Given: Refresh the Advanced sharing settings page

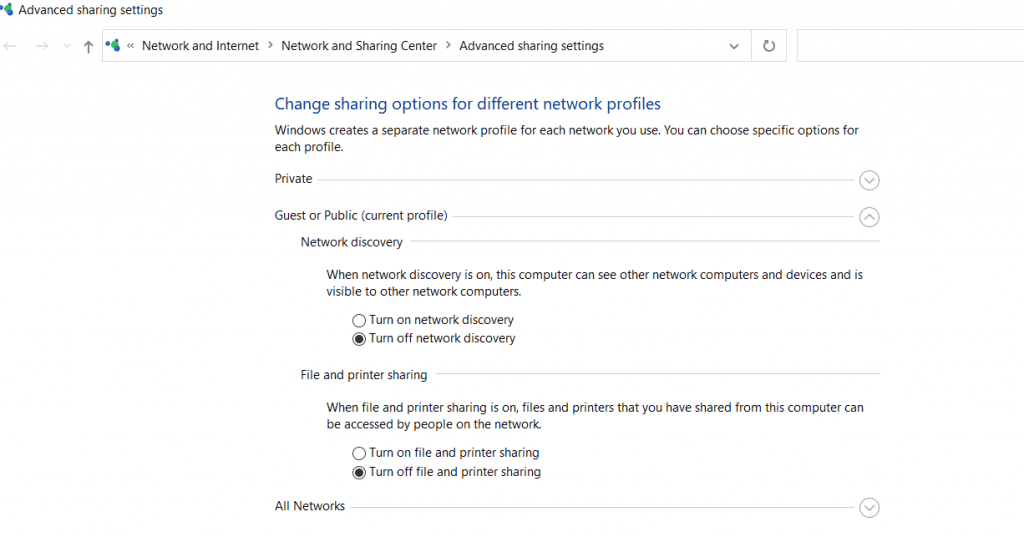Looking at the screenshot, I should (x=769, y=46).
